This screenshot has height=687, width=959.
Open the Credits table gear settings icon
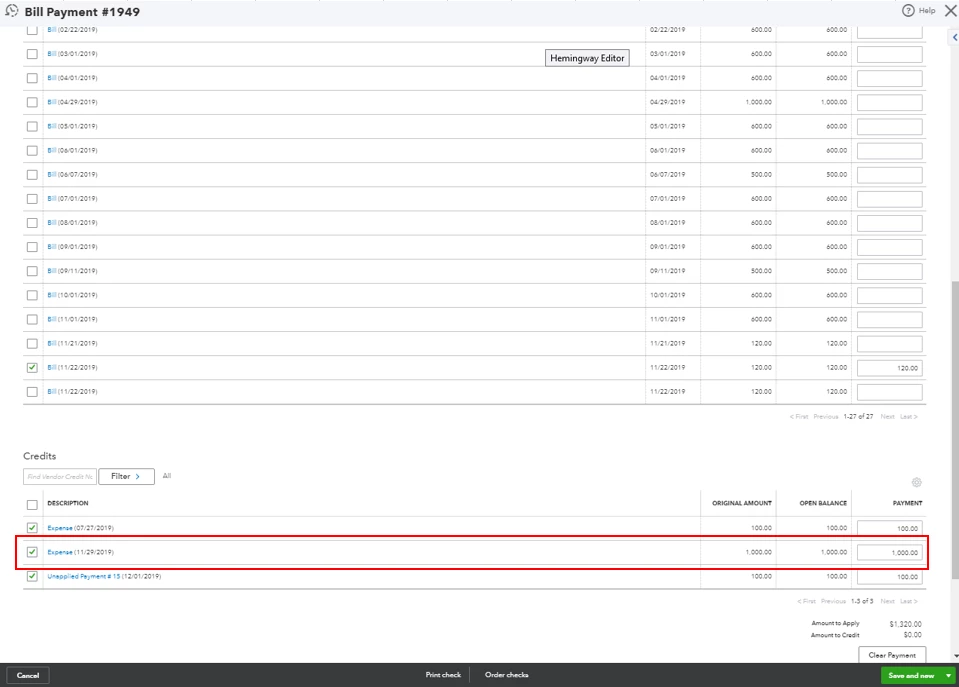tap(916, 483)
